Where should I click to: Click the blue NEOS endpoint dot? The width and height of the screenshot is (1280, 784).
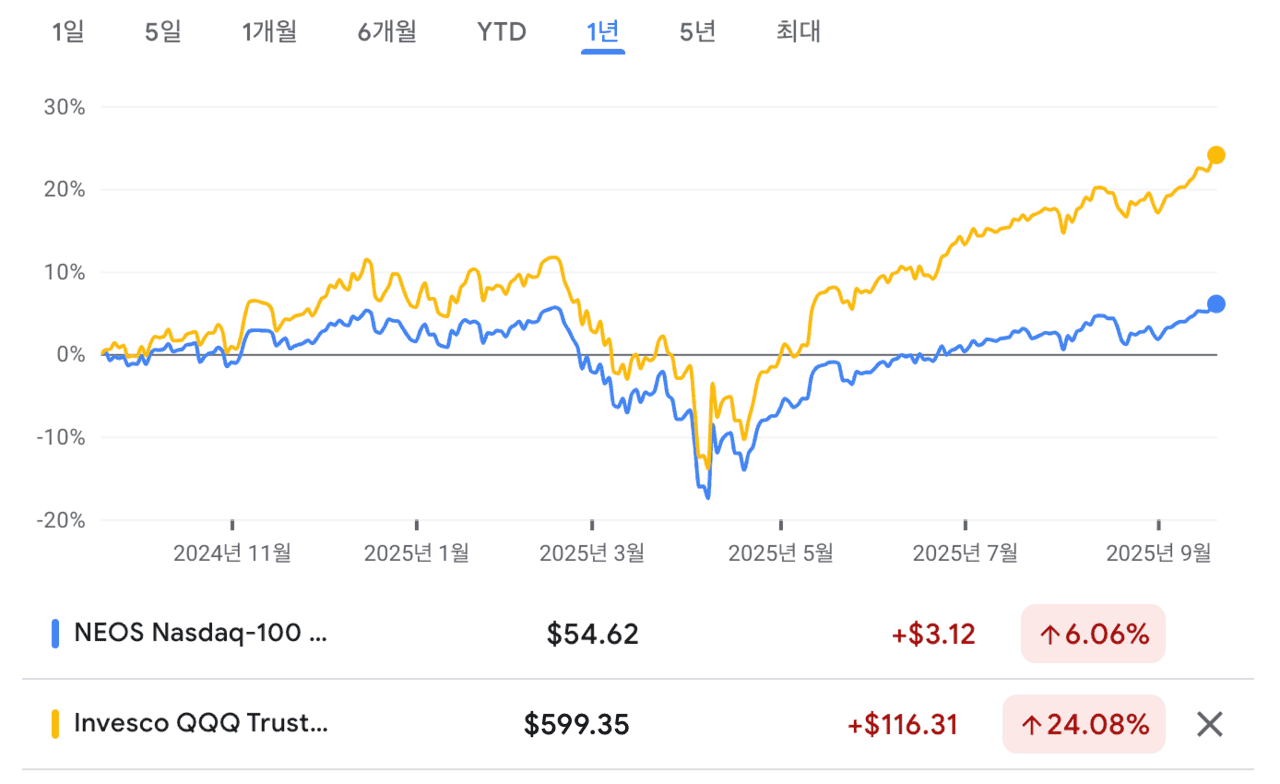(x=1216, y=304)
